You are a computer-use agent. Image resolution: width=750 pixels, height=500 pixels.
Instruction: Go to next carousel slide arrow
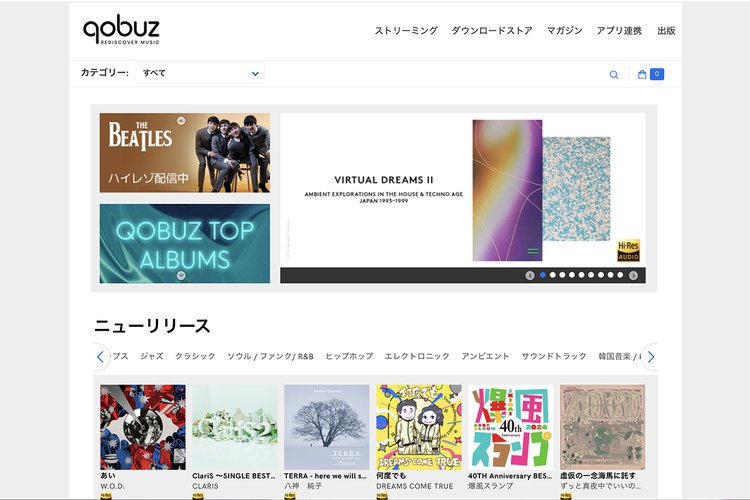click(x=633, y=276)
